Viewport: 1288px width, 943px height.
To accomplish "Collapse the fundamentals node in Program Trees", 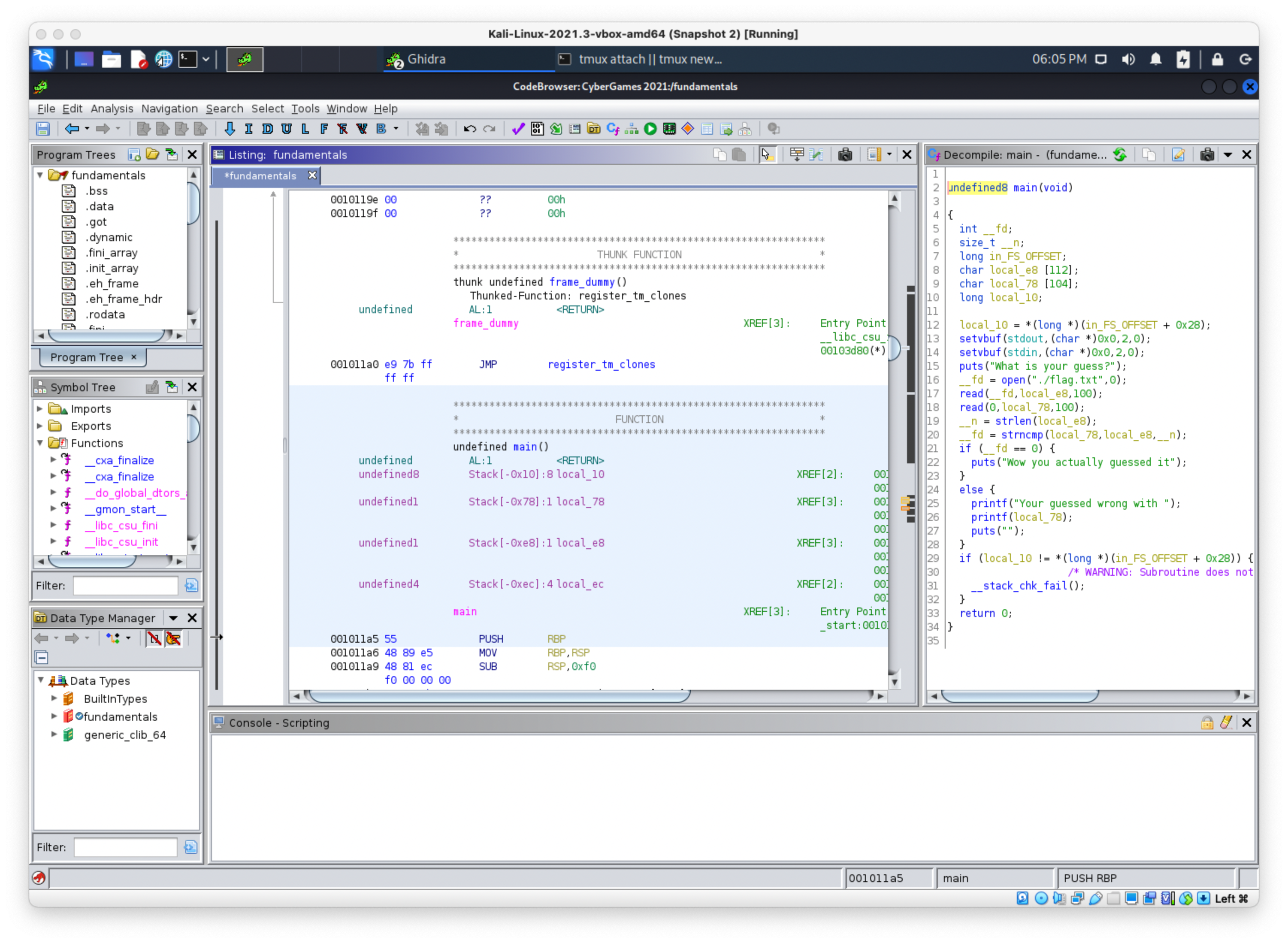I will [40, 175].
